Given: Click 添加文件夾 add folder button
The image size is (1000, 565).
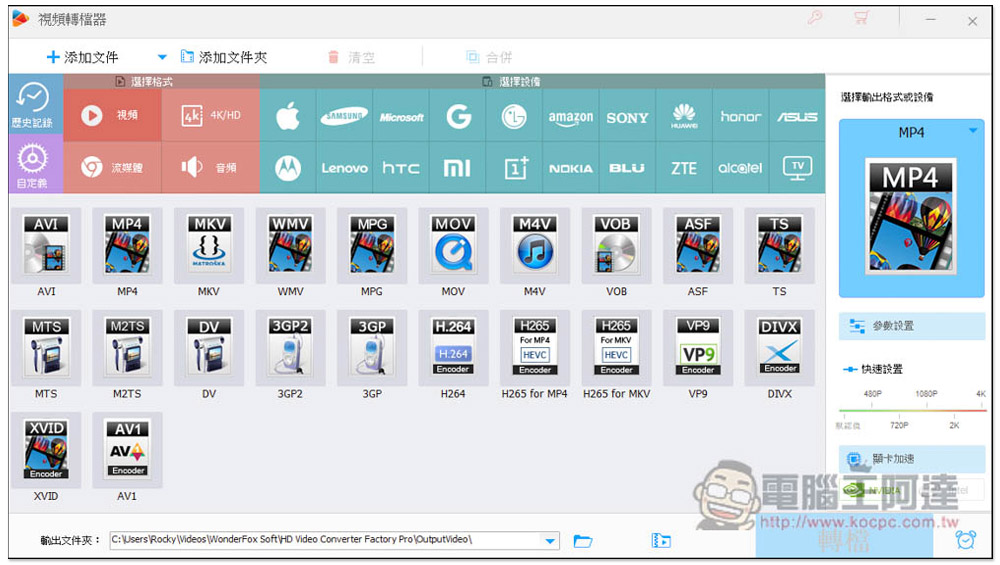Looking at the screenshot, I should coord(224,57).
